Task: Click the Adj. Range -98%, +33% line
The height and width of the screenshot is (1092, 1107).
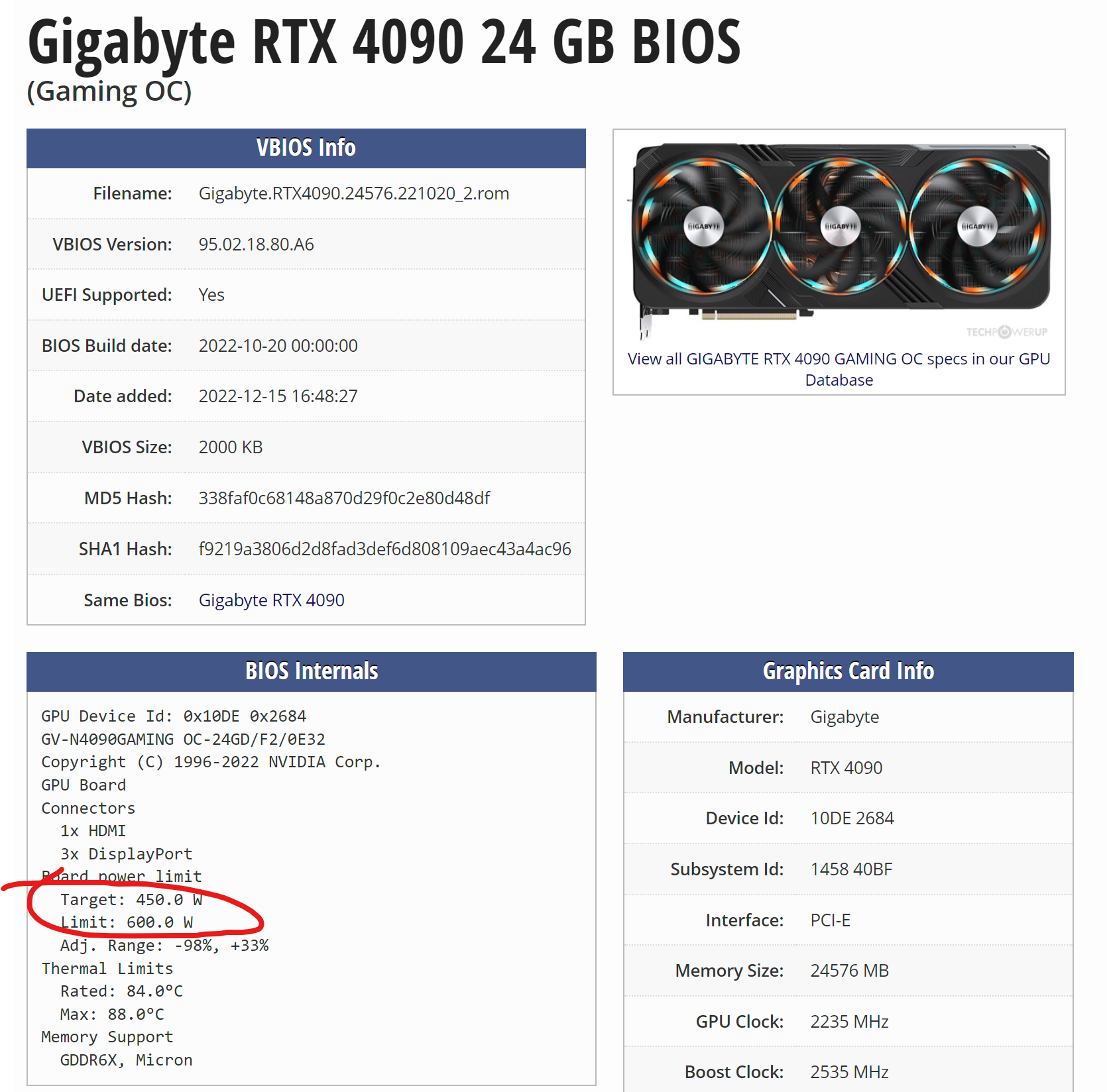Action: coord(164,946)
